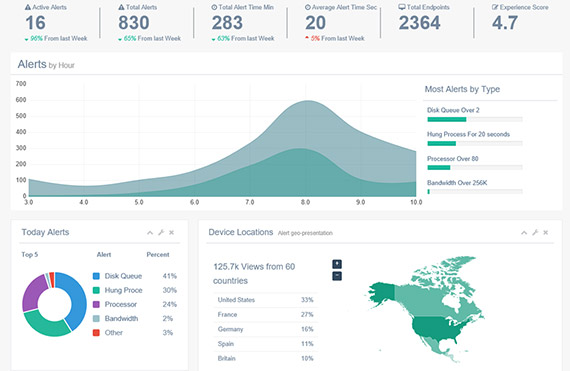Click the Processor Over 80 progress bar
The image size is (570, 371).
[475, 168]
